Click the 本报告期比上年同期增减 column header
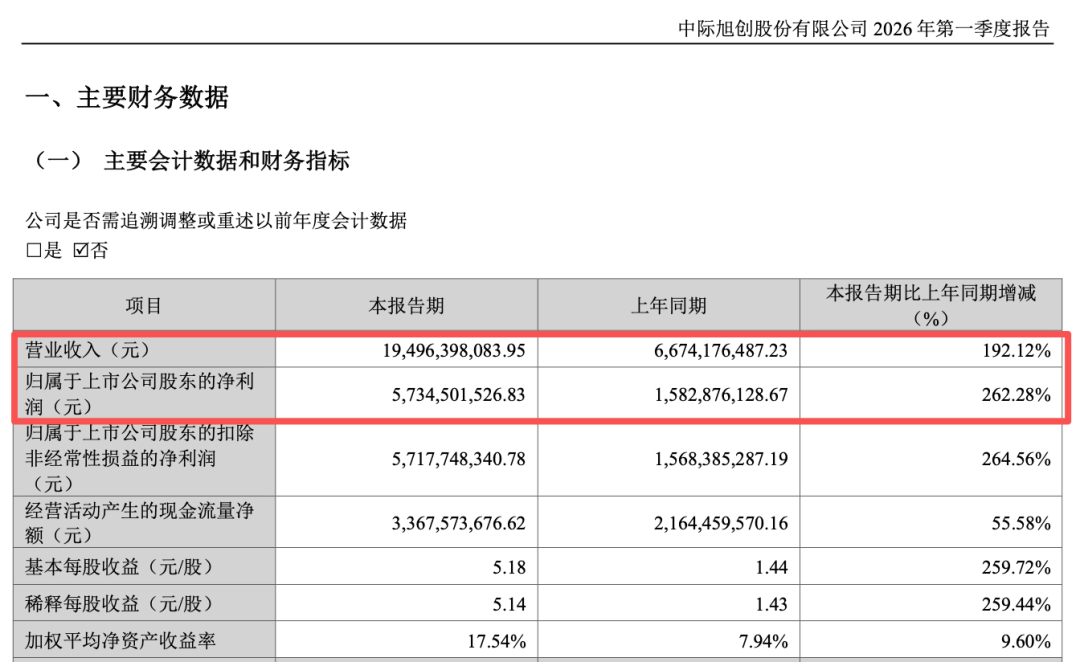 point(931,305)
